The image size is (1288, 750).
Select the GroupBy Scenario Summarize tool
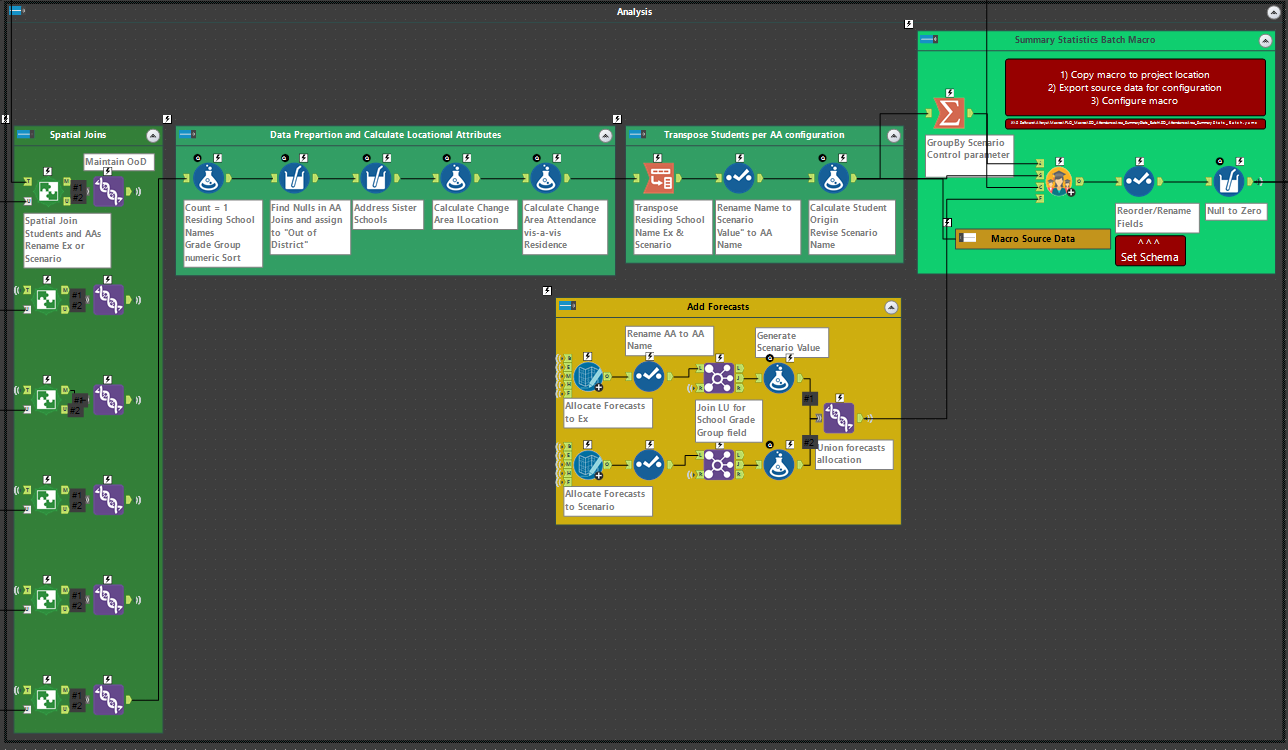tap(947, 112)
